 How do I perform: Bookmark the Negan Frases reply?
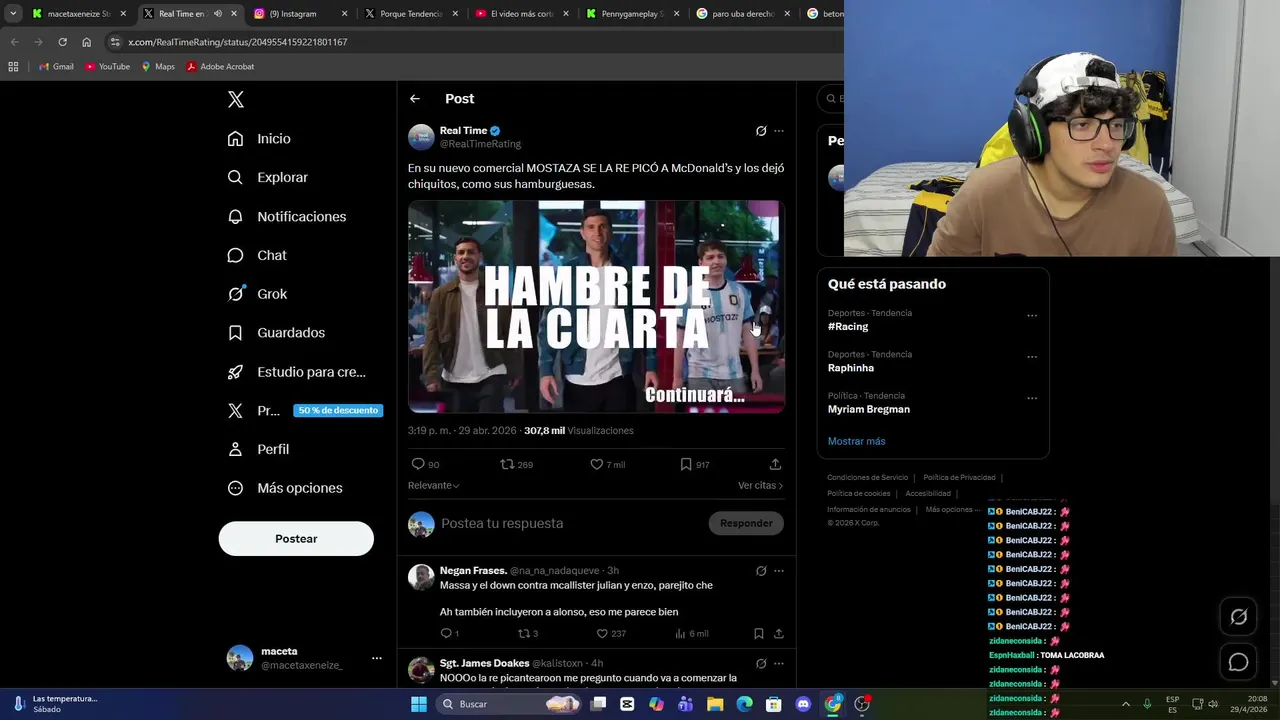click(759, 633)
